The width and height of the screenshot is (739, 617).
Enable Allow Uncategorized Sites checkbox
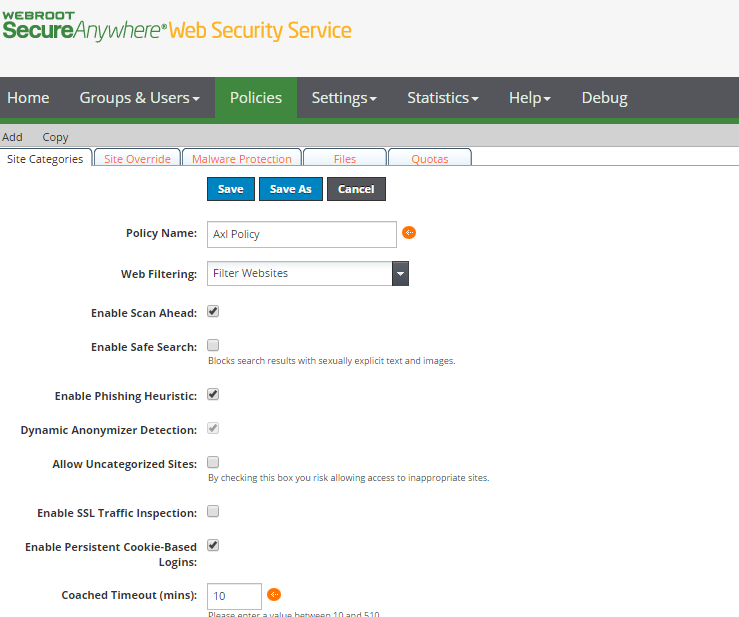pos(213,462)
